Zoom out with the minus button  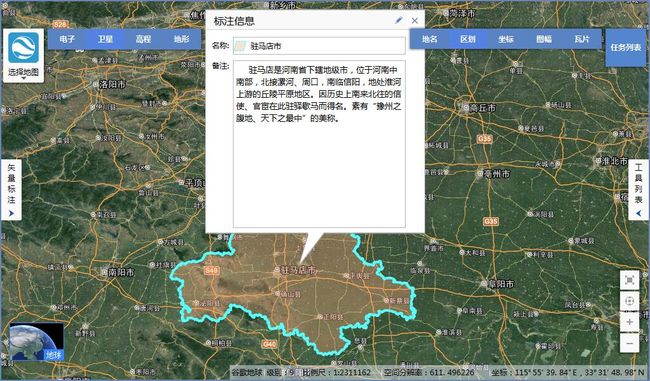(629, 343)
